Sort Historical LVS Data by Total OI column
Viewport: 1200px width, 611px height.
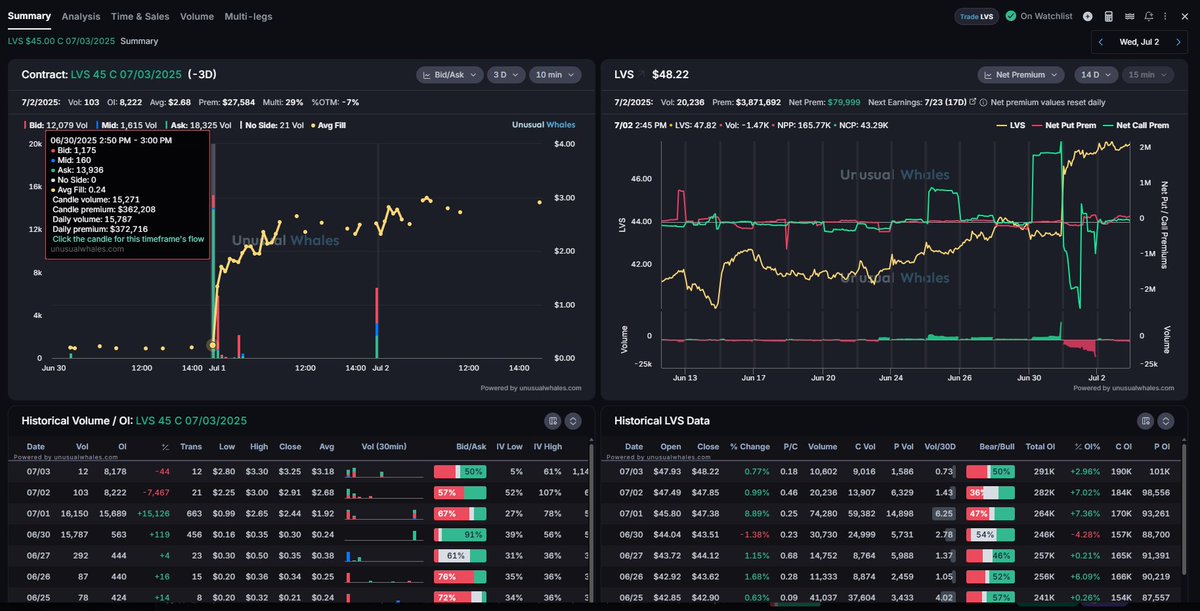coord(1041,447)
